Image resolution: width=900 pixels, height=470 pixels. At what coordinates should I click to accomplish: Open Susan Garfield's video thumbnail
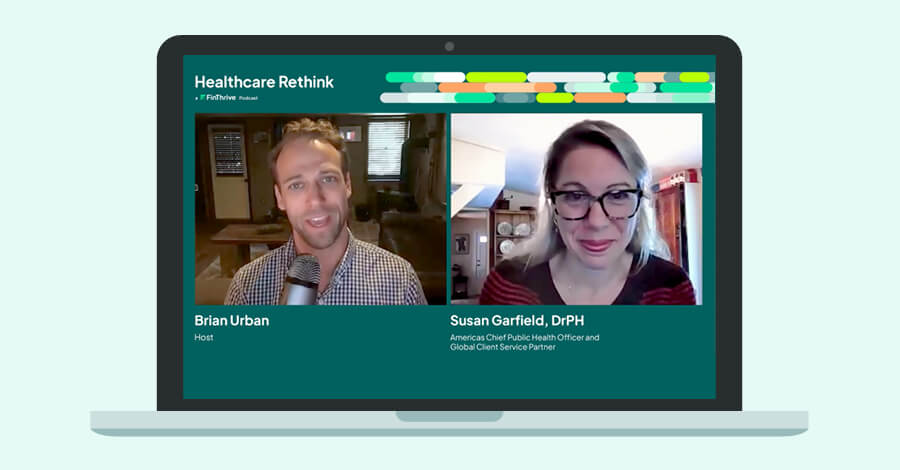[x=576, y=208]
